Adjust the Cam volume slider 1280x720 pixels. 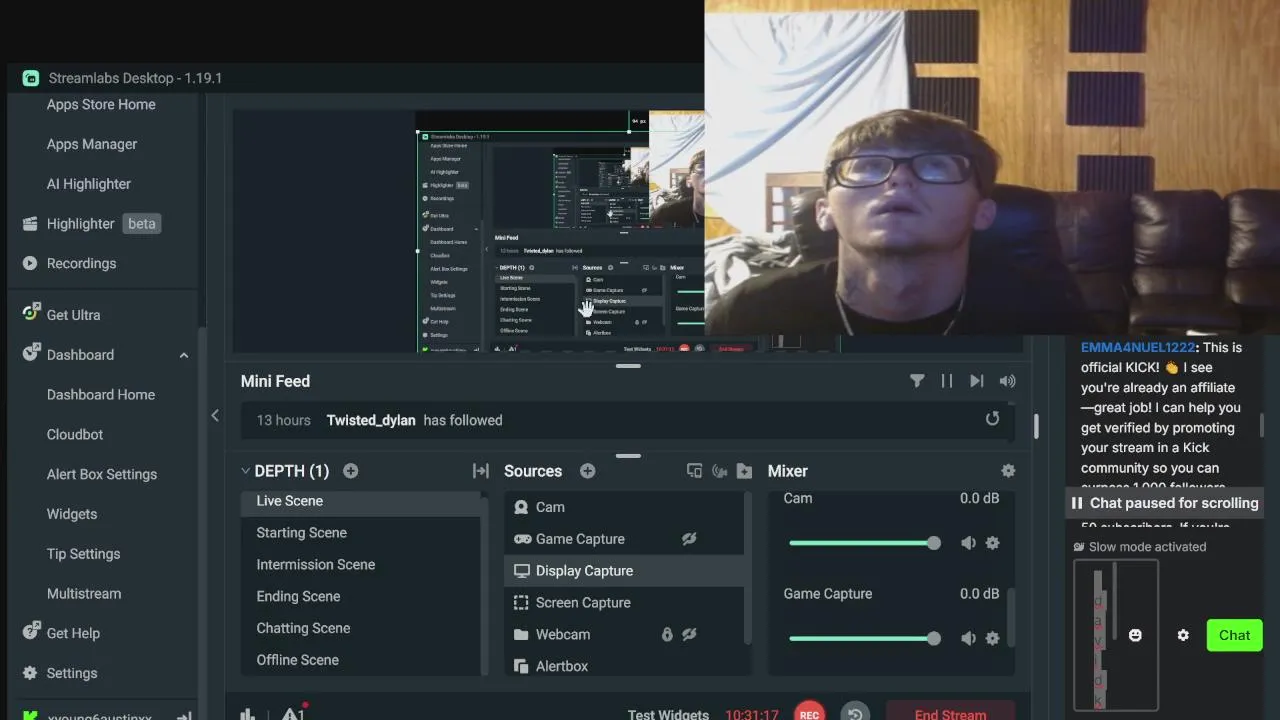(x=864, y=543)
